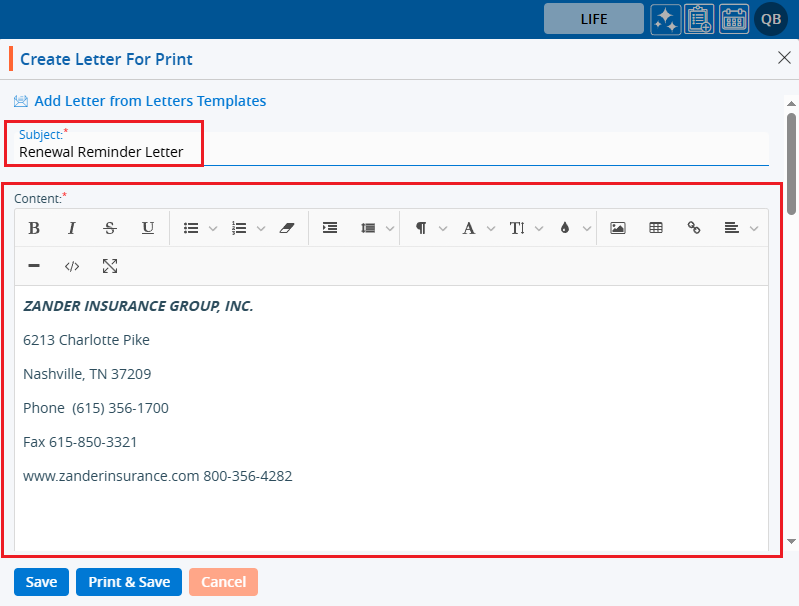Image resolution: width=799 pixels, height=606 pixels.
Task: Expand the paragraph format dropdown
Action: (430, 228)
